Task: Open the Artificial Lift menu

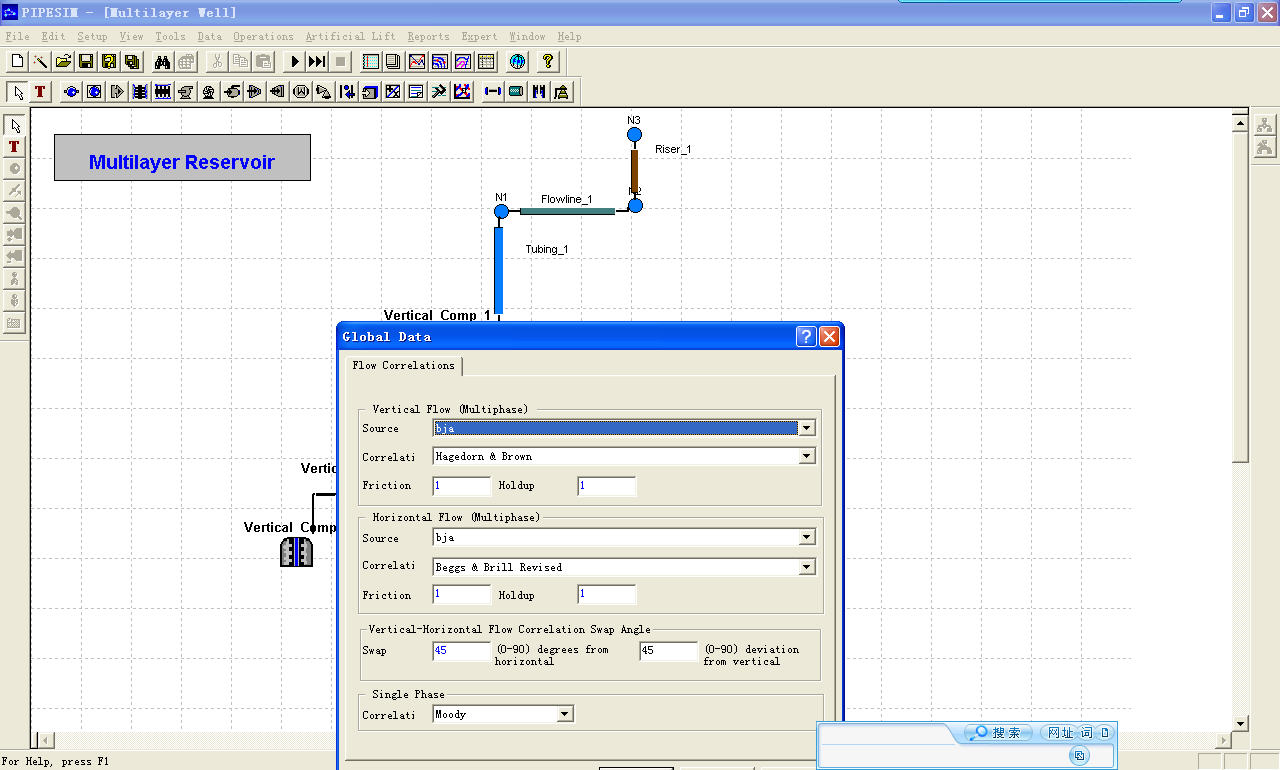Action: point(350,37)
